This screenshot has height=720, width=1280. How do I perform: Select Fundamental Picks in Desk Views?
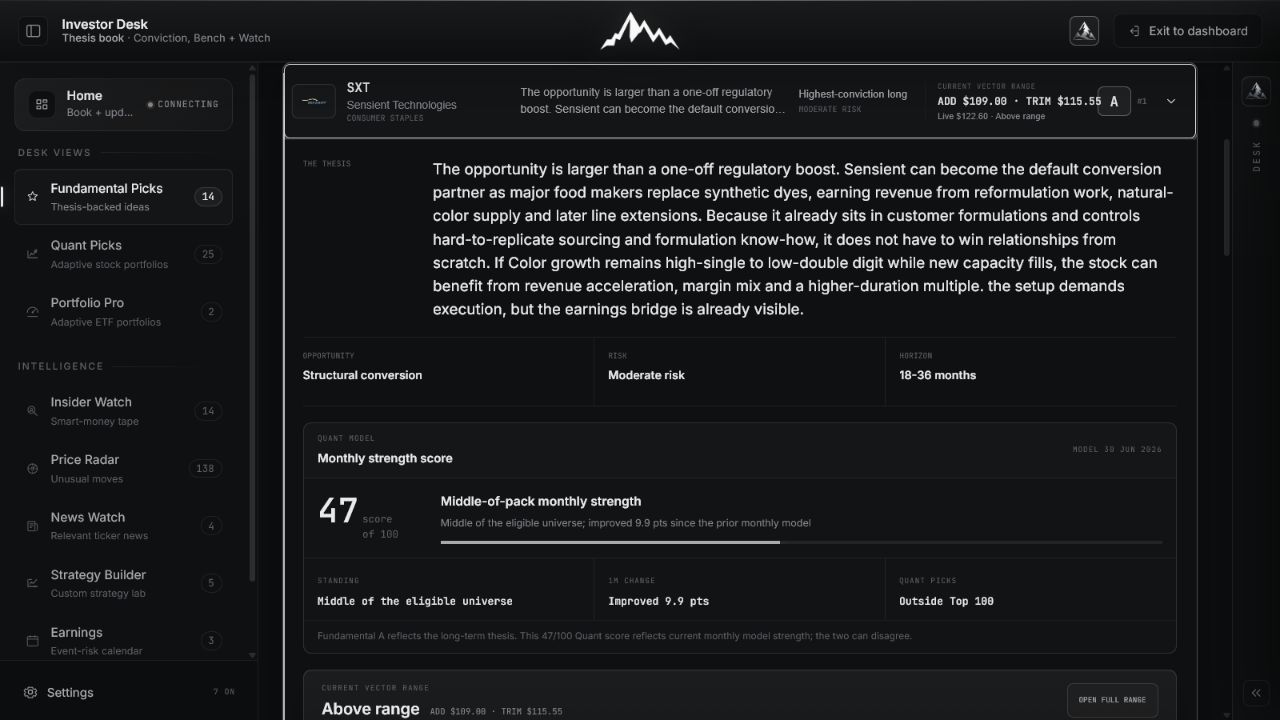[x=123, y=197]
